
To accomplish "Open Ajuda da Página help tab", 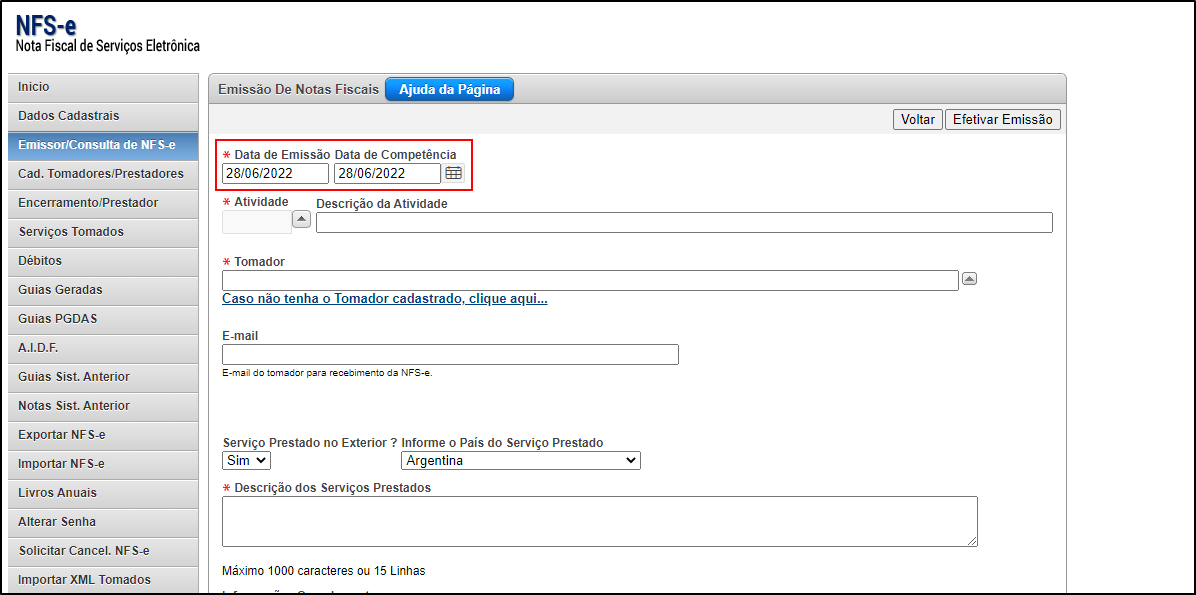I will pyautogui.click(x=449, y=89).
